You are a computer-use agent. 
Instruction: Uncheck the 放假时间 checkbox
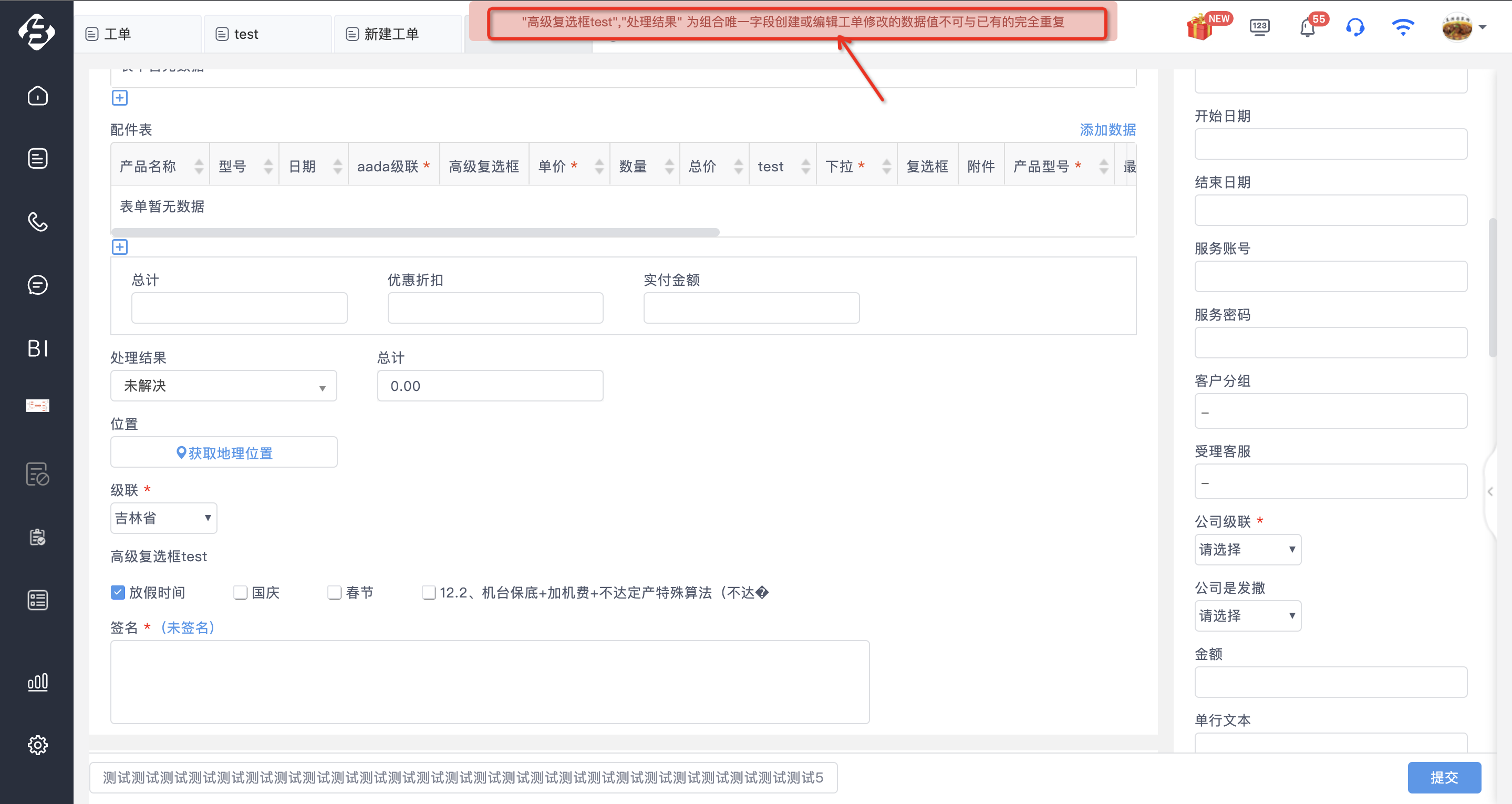point(118,592)
